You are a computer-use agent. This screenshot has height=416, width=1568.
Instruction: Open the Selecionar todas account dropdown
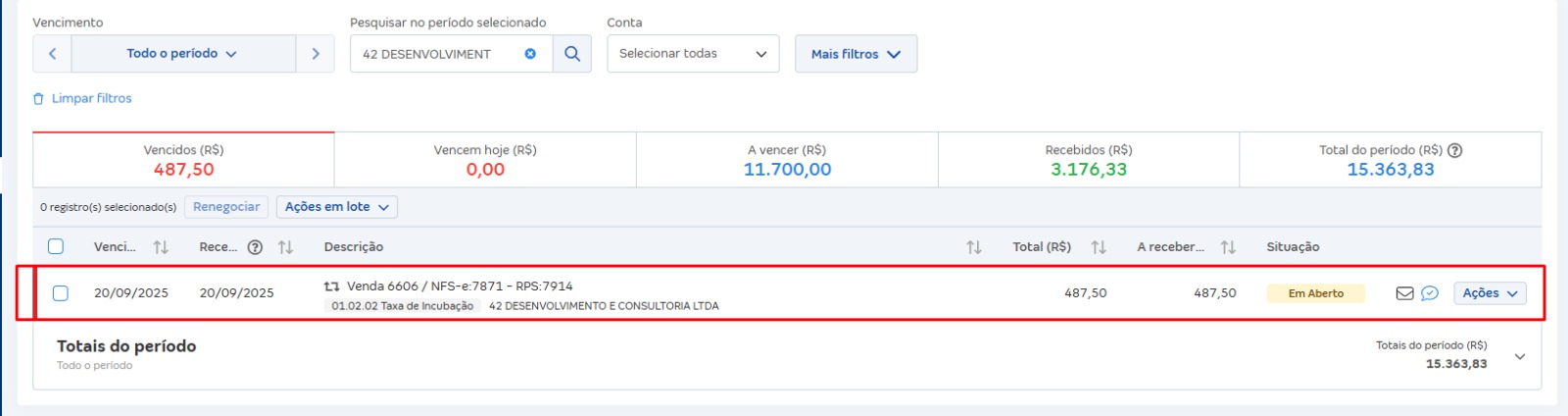(692, 54)
